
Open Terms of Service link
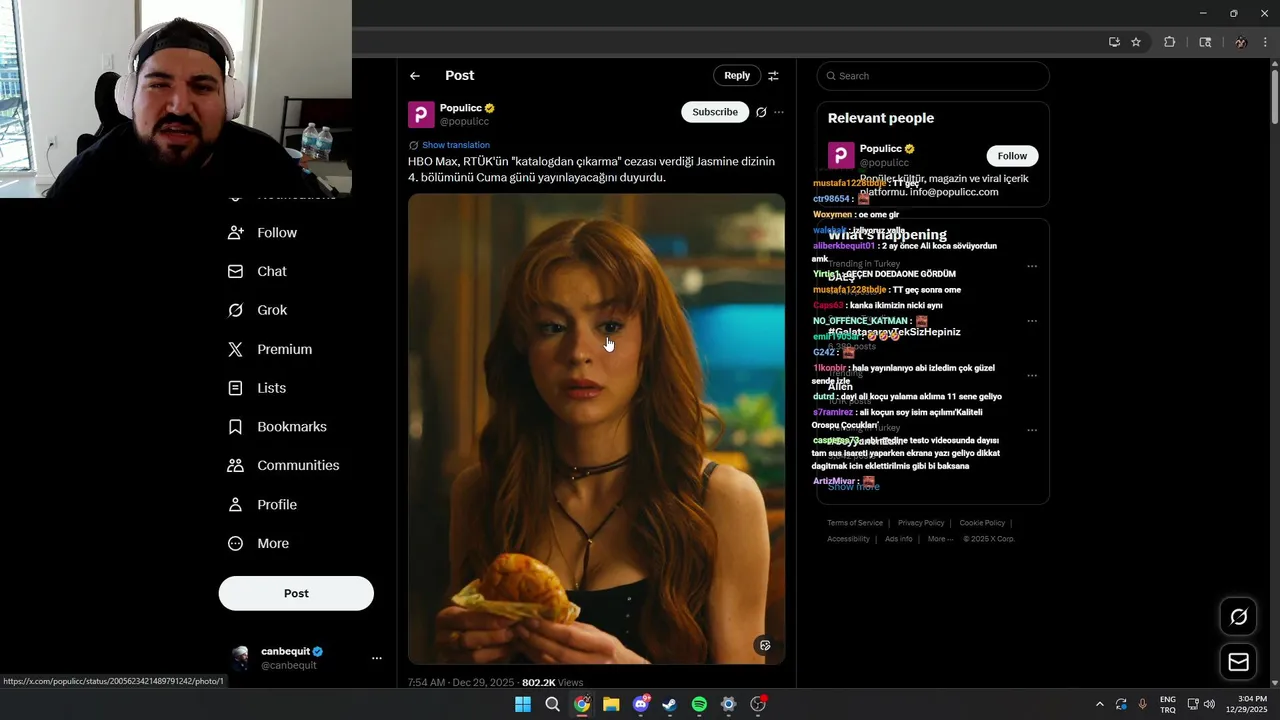point(855,523)
